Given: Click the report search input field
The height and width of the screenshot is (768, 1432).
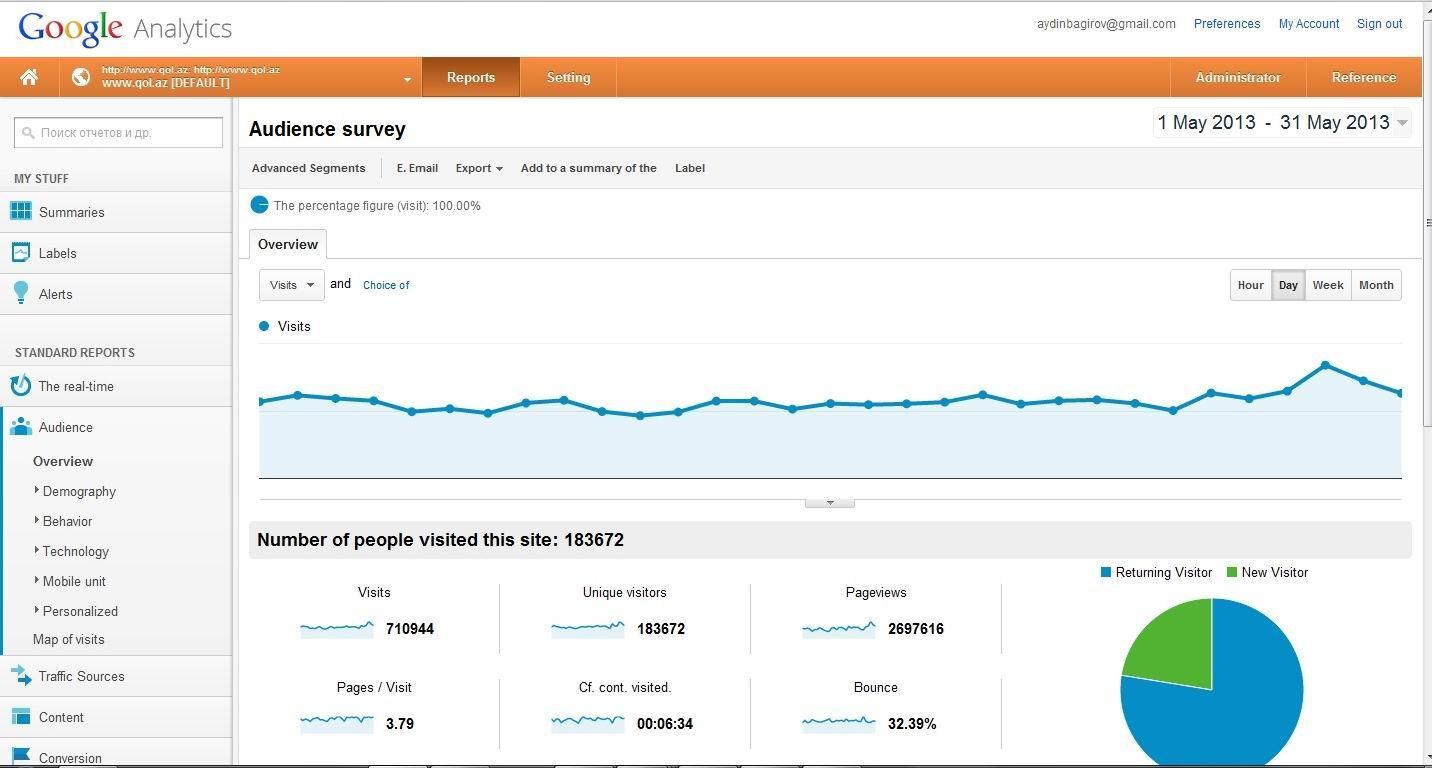Looking at the screenshot, I should tap(119, 132).
